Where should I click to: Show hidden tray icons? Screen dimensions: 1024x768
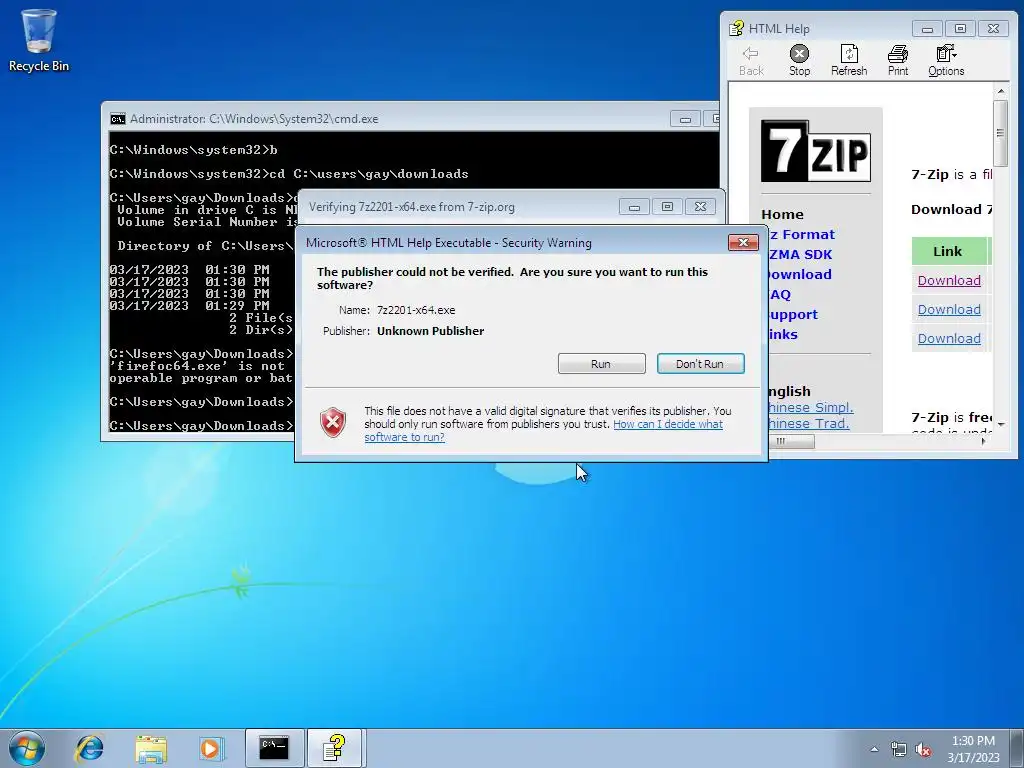874,750
